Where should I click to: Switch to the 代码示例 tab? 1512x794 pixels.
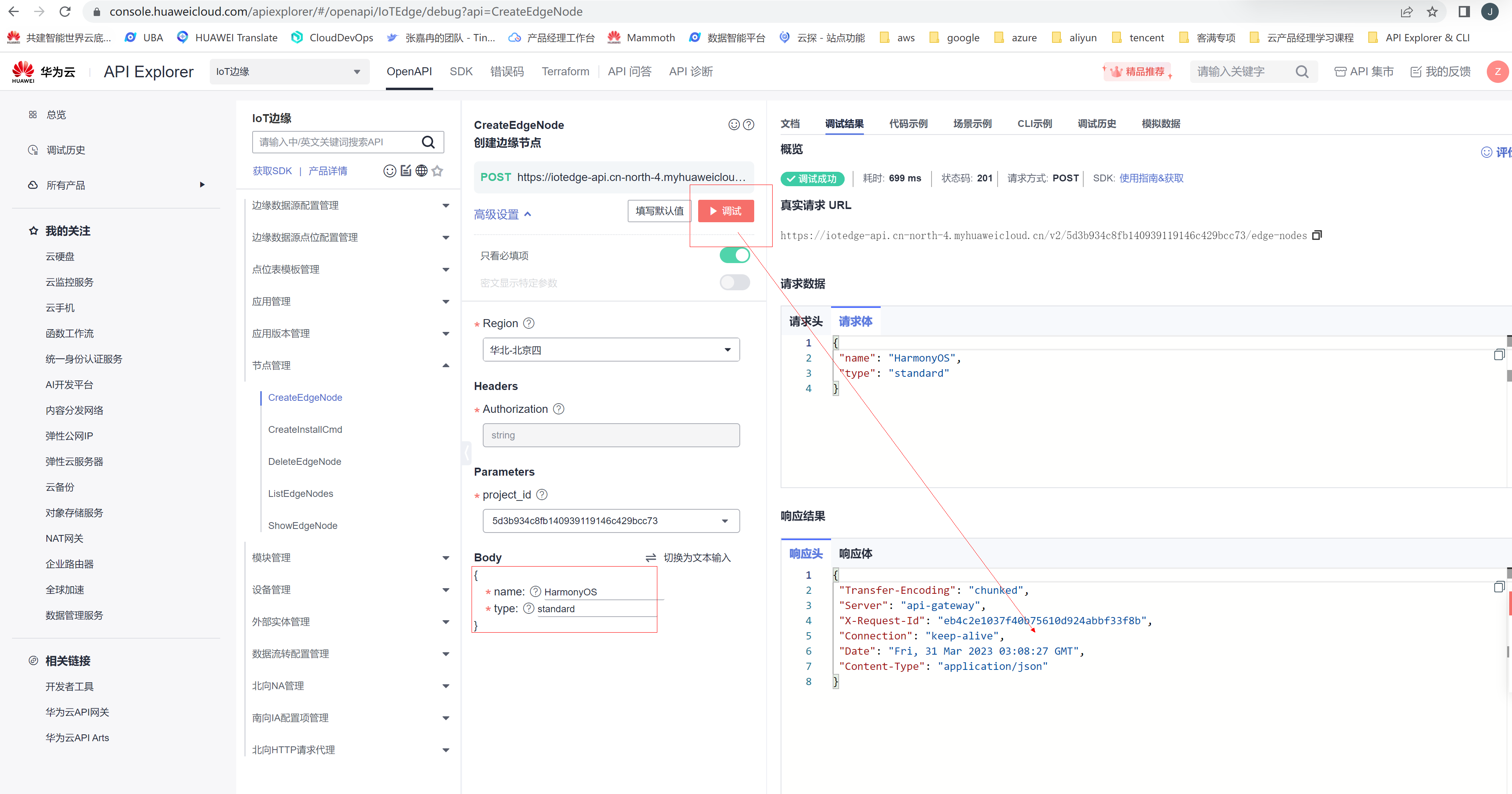tap(908, 124)
